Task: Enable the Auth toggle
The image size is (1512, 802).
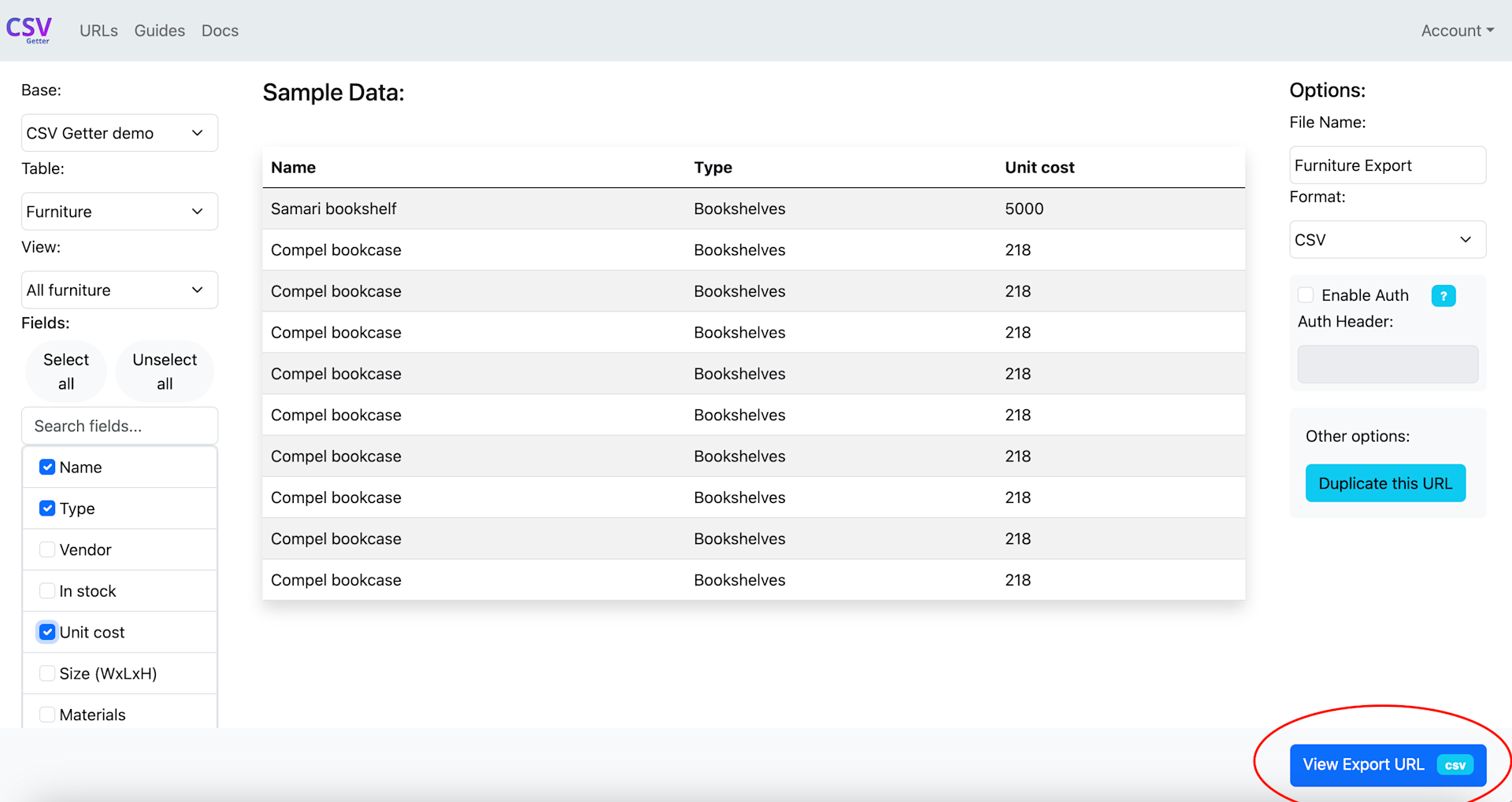Action: pyautogui.click(x=1306, y=294)
